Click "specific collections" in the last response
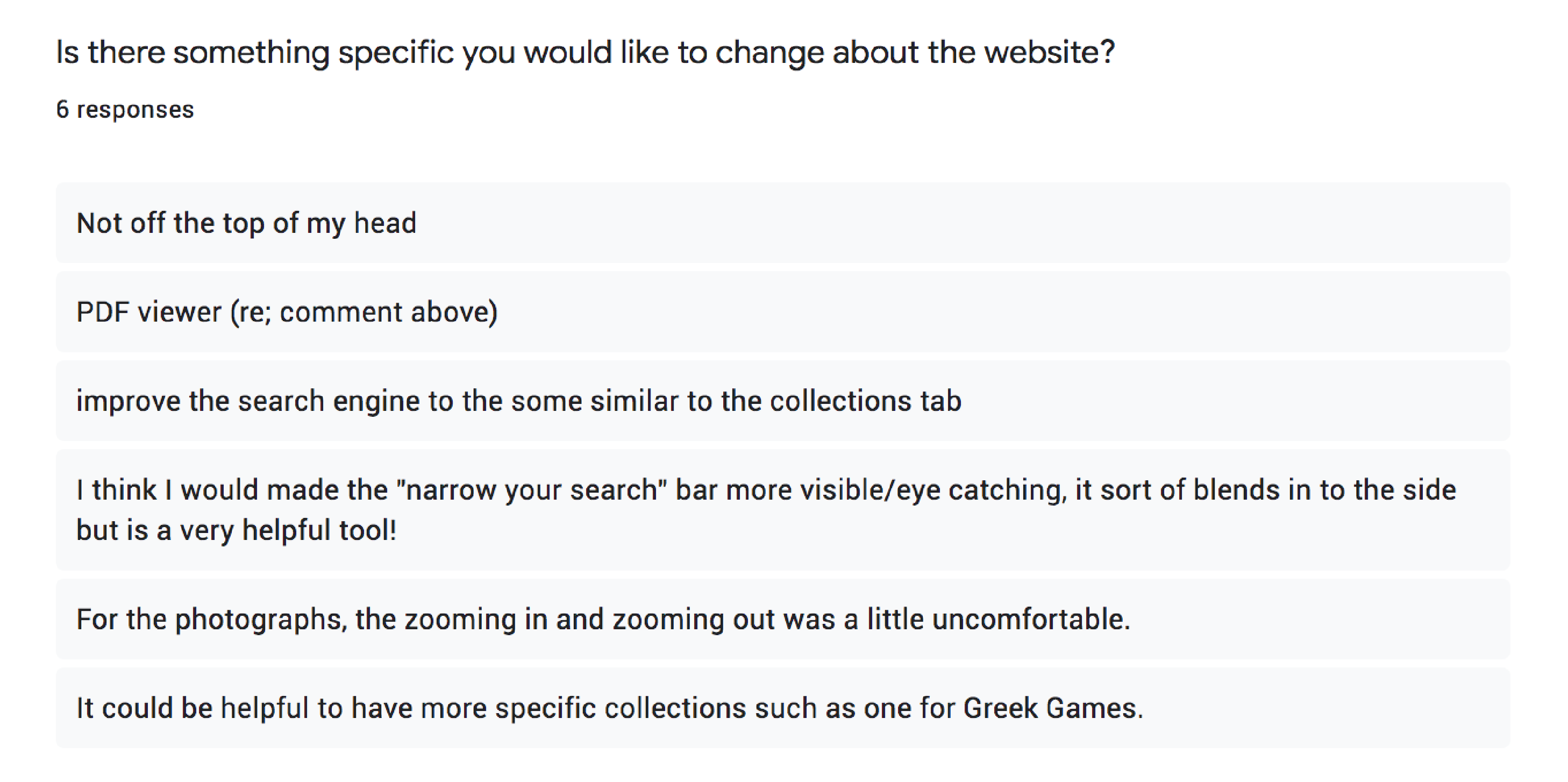Screen dimensions: 1568x782 (620, 708)
